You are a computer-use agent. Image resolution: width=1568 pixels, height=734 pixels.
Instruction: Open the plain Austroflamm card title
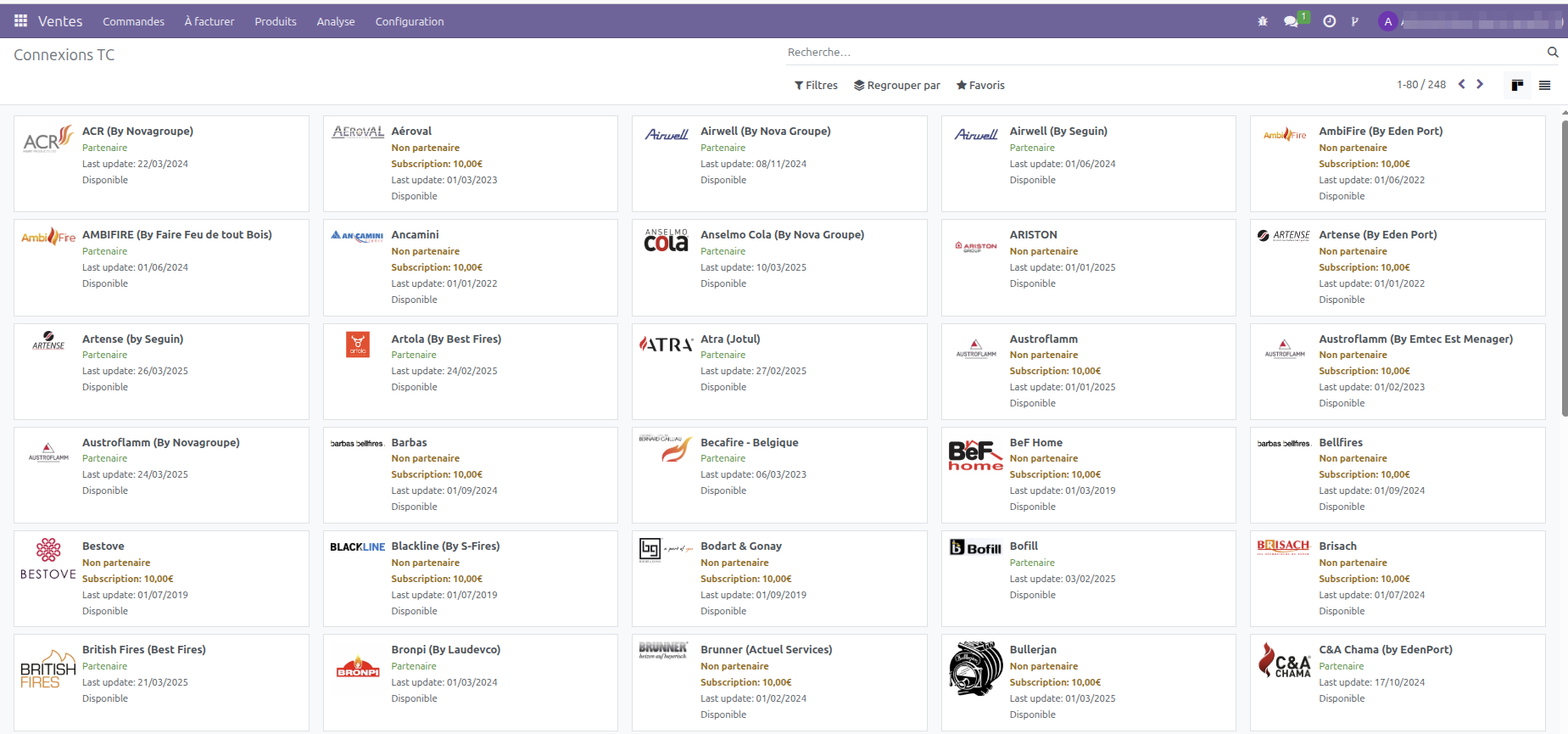point(1044,339)
